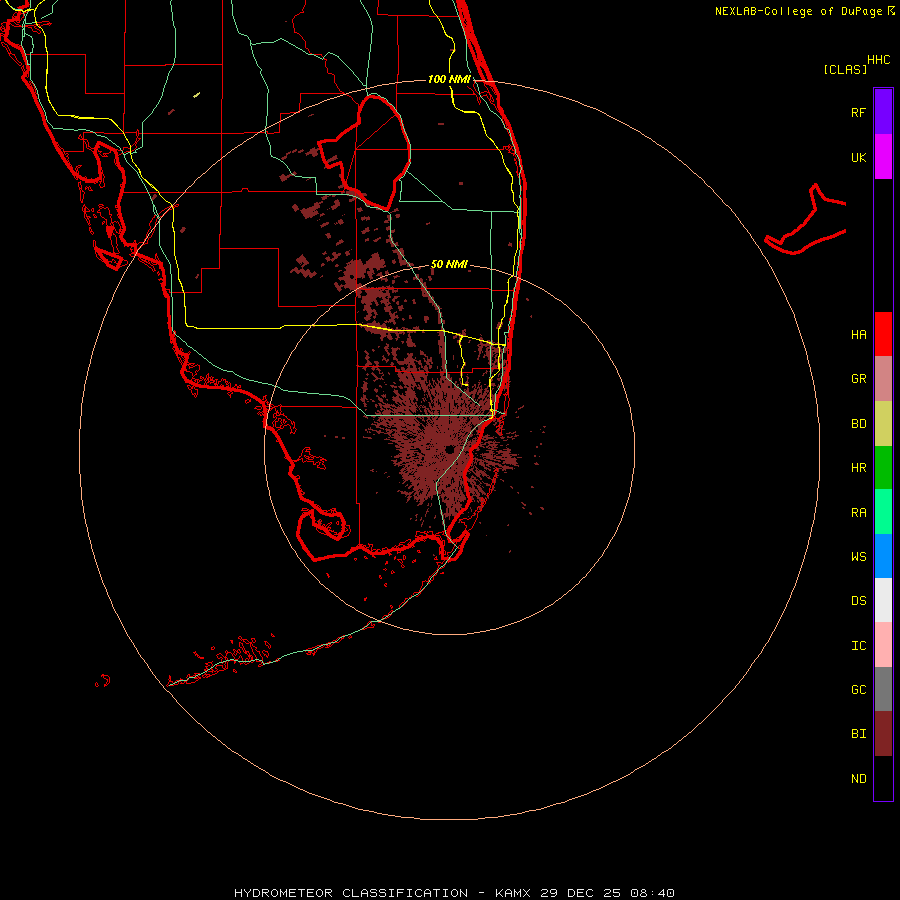Click the "NEXLAB-College of DuPage" credit text
This screenshot has height=900, width=900.
798,11
